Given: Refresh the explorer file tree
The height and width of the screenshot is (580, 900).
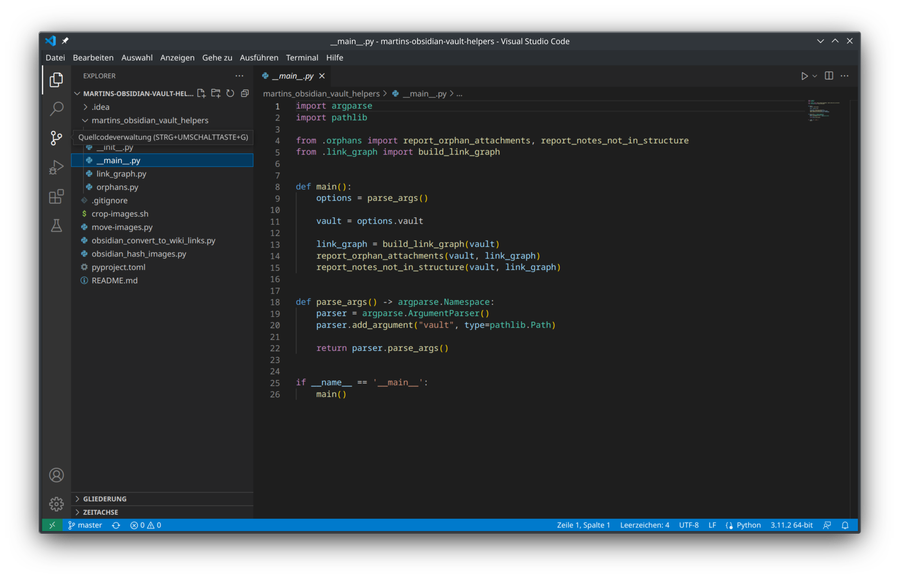Looking at the screenshot, I should tap(230, 93).
